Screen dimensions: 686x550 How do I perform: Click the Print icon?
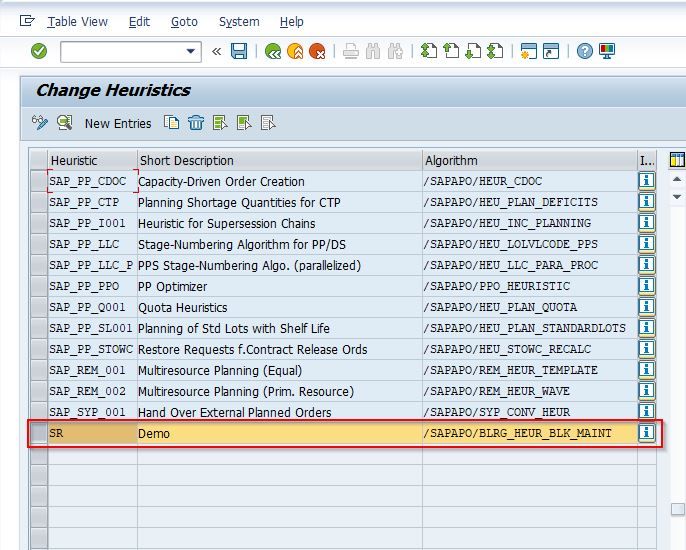pos(351,51)
